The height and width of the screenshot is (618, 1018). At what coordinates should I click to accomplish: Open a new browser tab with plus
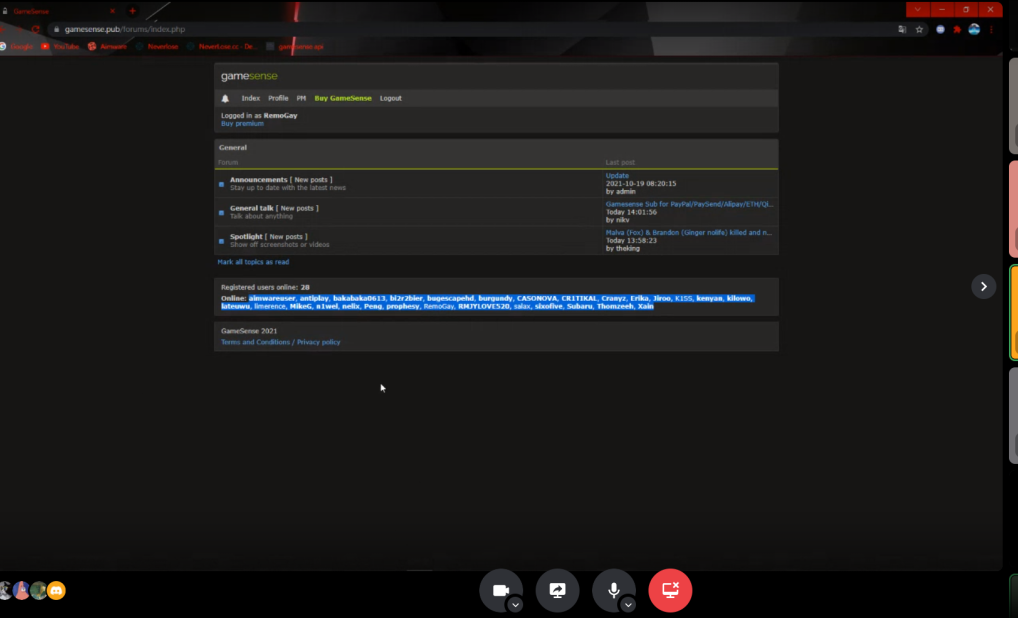tap(132, 11)
